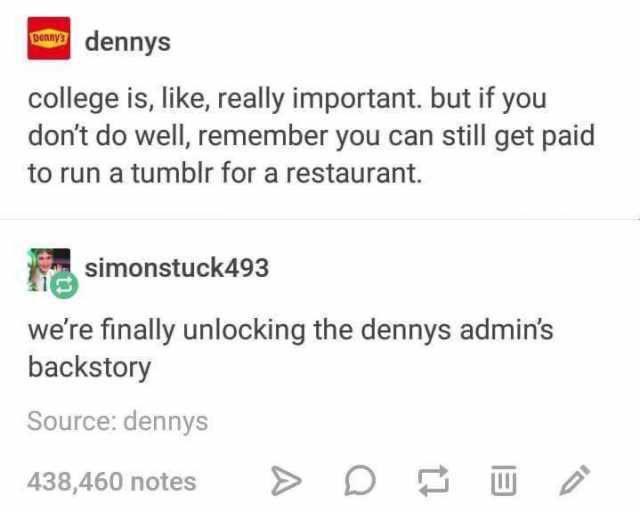
Task: Click the word 'notes' beside the count
Action: click(x=164, y=482)
